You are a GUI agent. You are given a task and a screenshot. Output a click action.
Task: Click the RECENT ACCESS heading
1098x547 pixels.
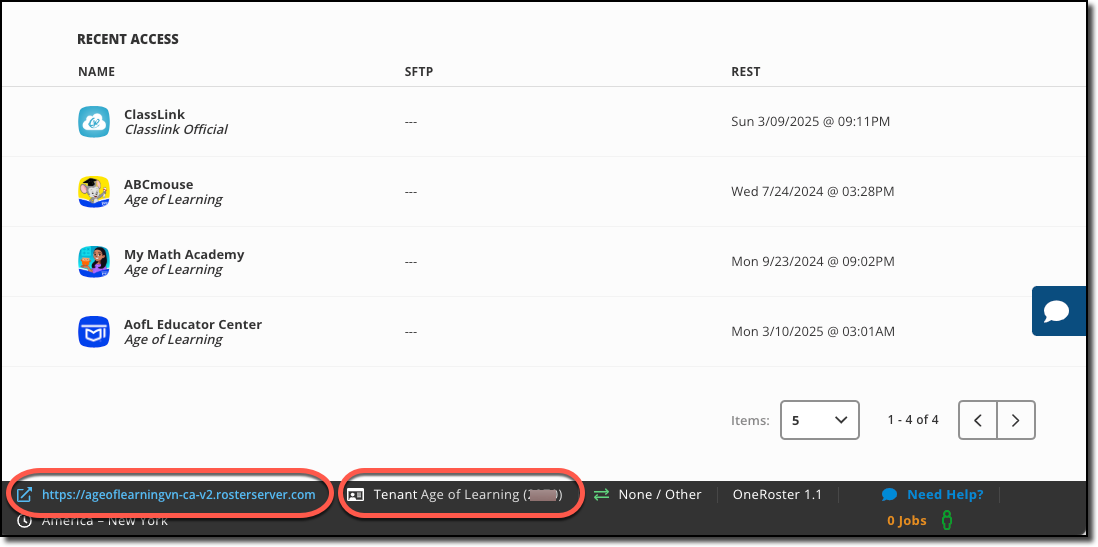(127, 39)
